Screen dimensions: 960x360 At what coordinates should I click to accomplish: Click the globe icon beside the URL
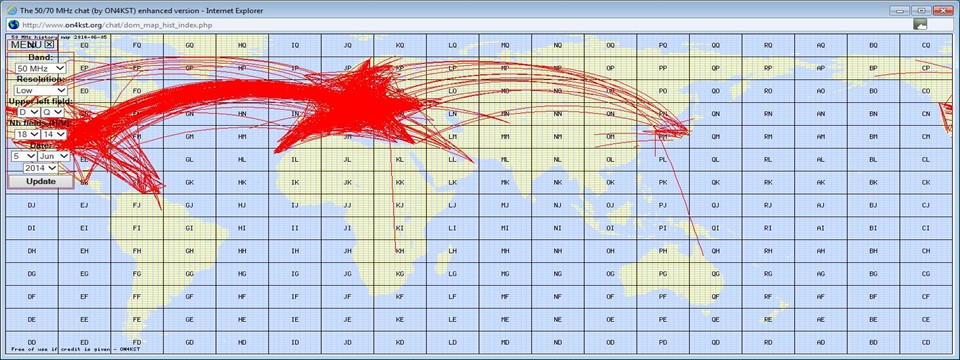13,24
